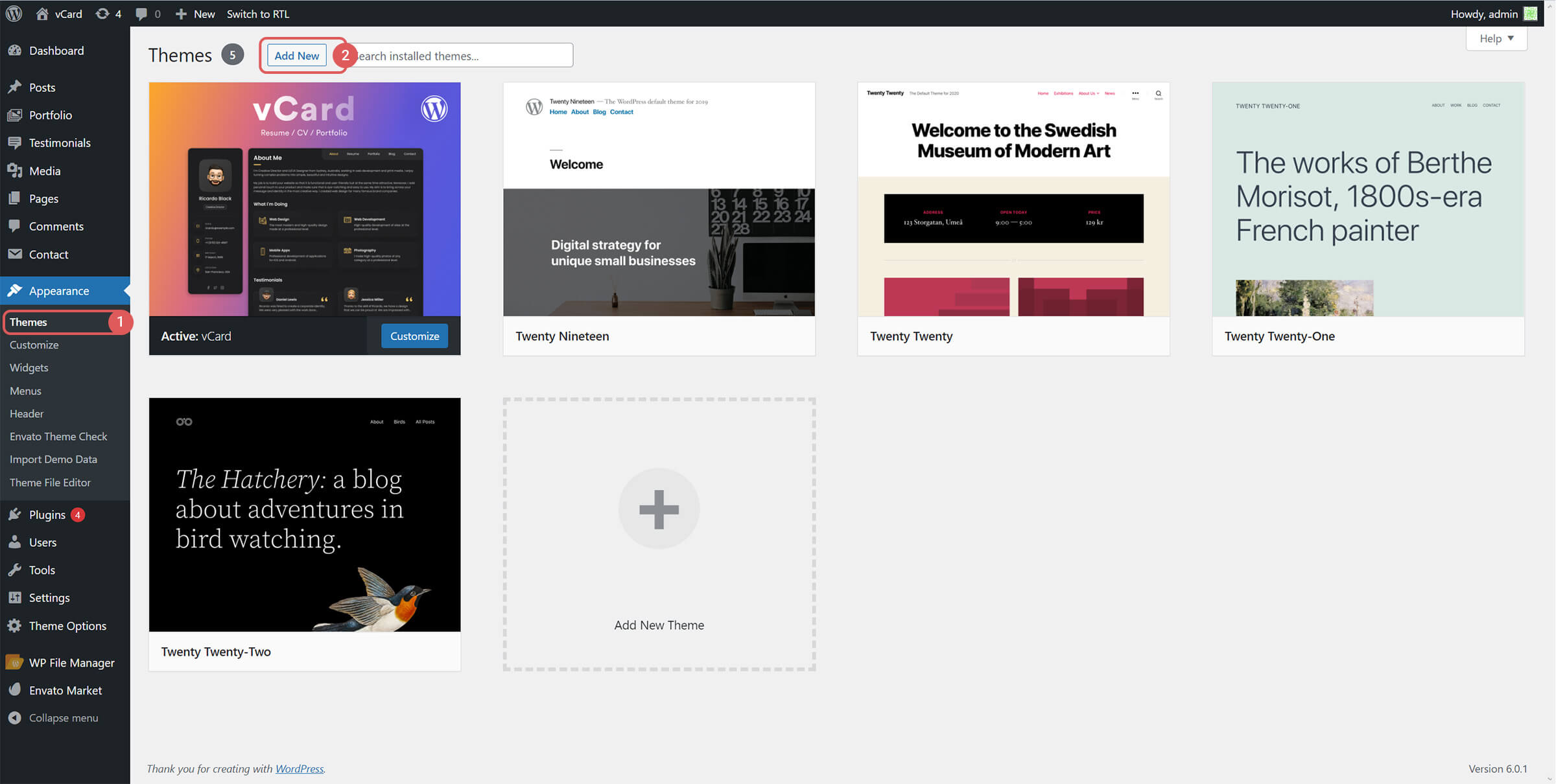Click the Theme Options gear icon
This screenshot has height=784, width=1556.
[x=15, y=626]
